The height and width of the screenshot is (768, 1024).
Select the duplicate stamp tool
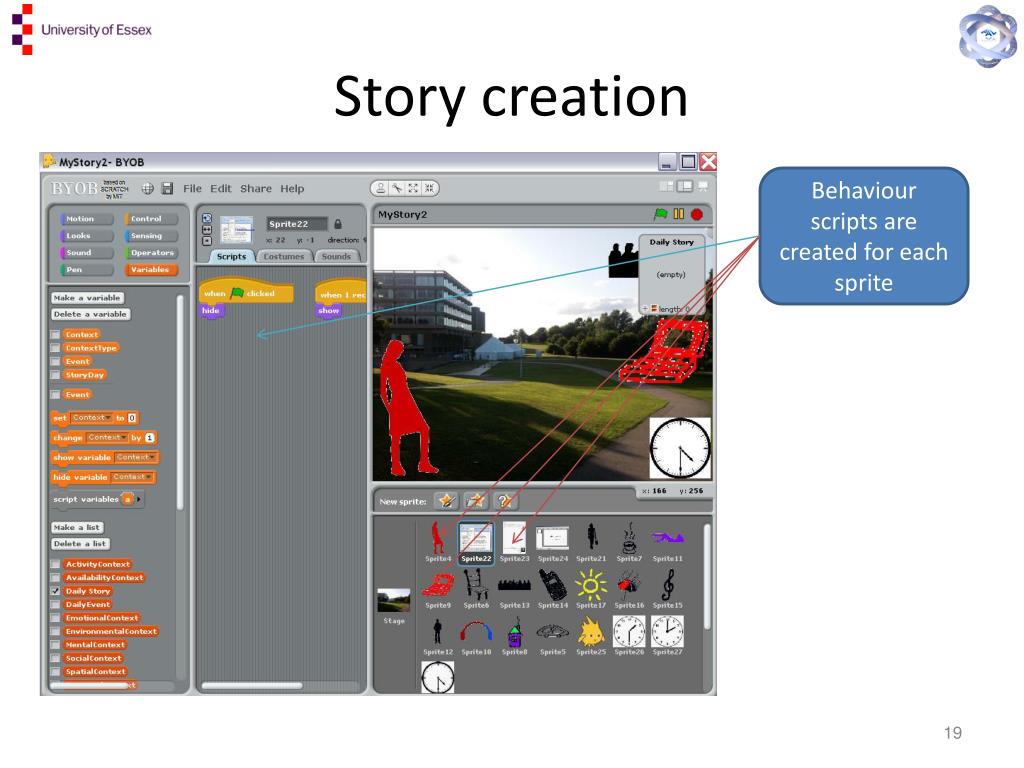(380, 188)
